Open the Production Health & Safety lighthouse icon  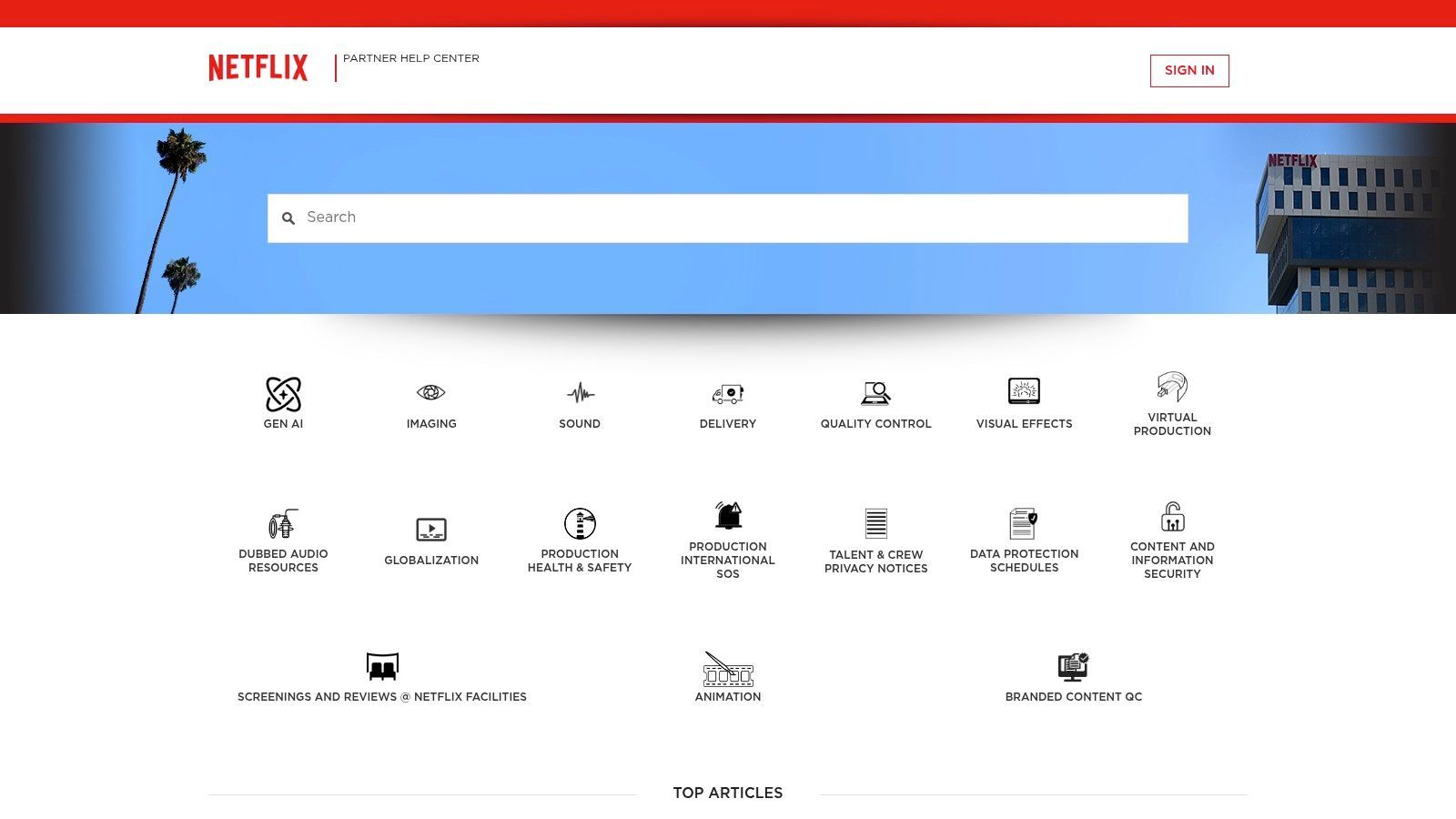tap(580, 523)
